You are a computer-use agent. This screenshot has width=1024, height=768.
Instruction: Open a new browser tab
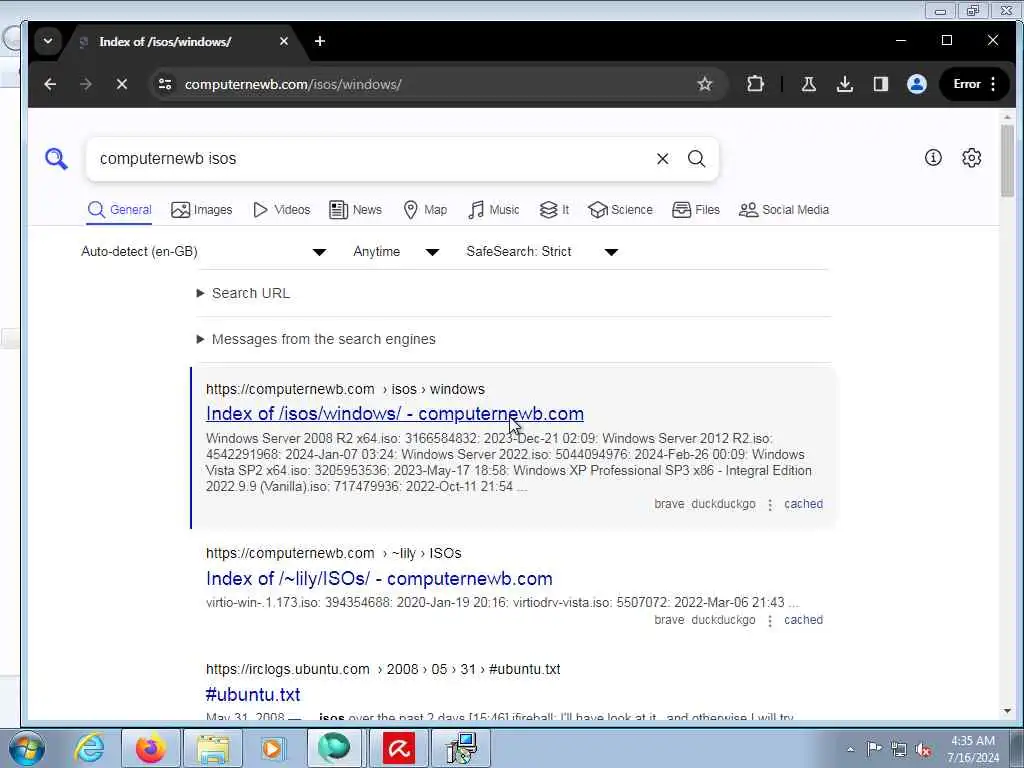(x=320, y=41)
